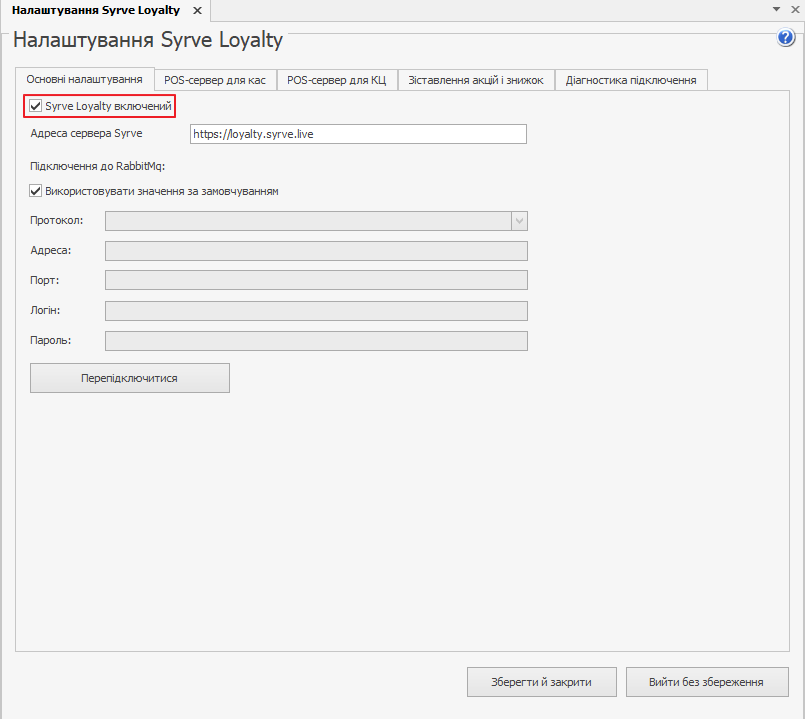Switch to Основні налаштування tab
This screenshot has width=805, height=719.
coord(85,80)
